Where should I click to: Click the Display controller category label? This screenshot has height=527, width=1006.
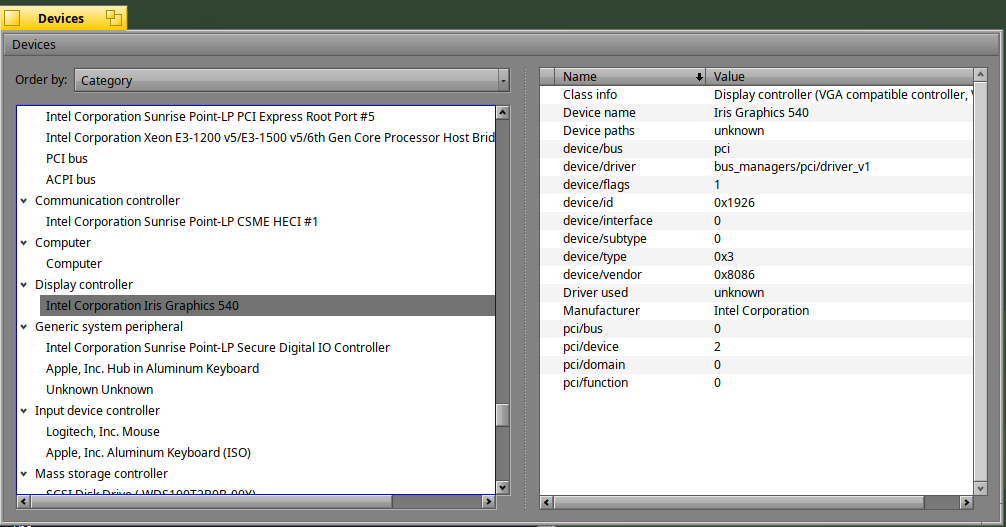coord(83,285)
